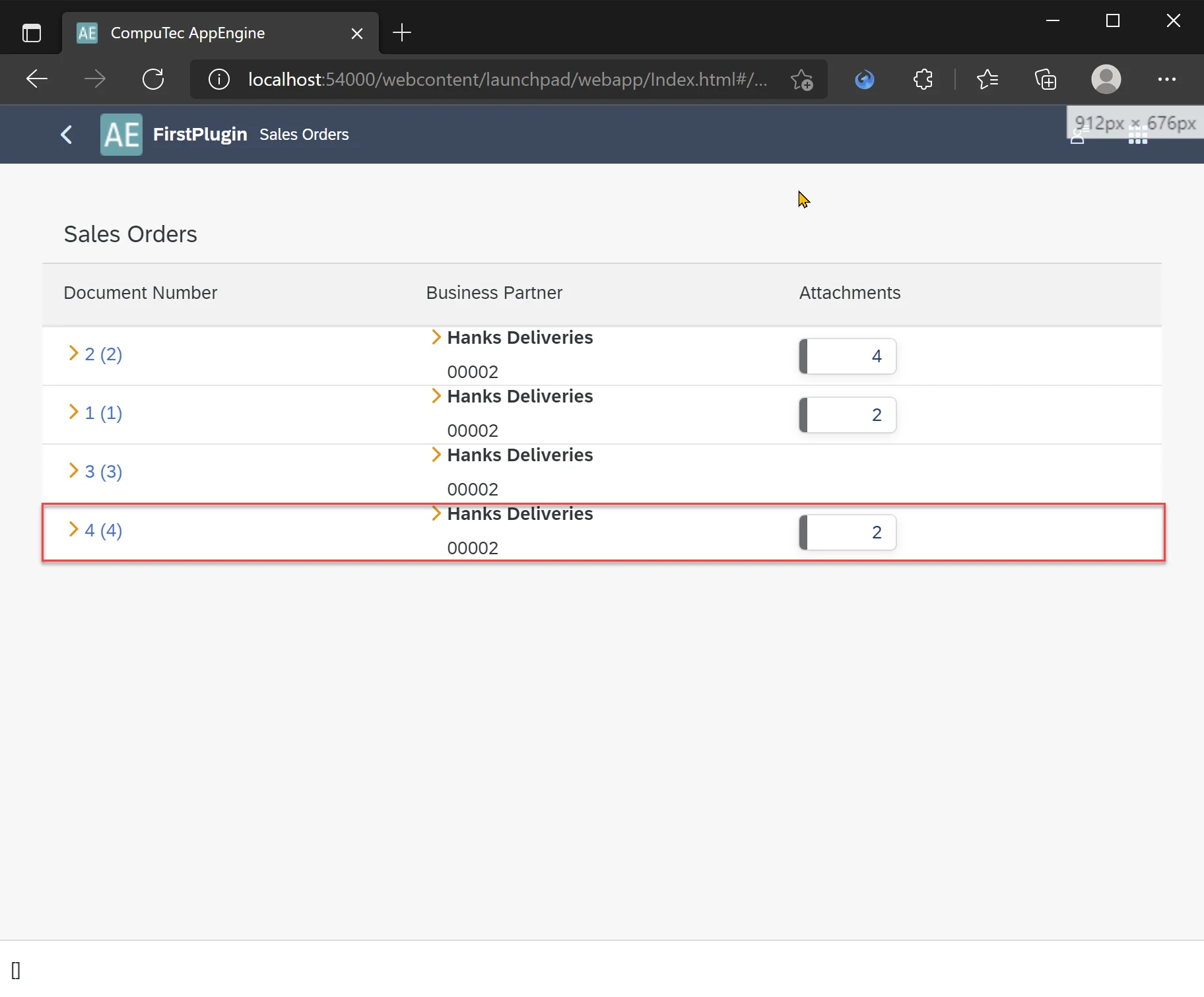
Task: Click the AppEngine back navigation arrow
Action: [x=66, y=135]
